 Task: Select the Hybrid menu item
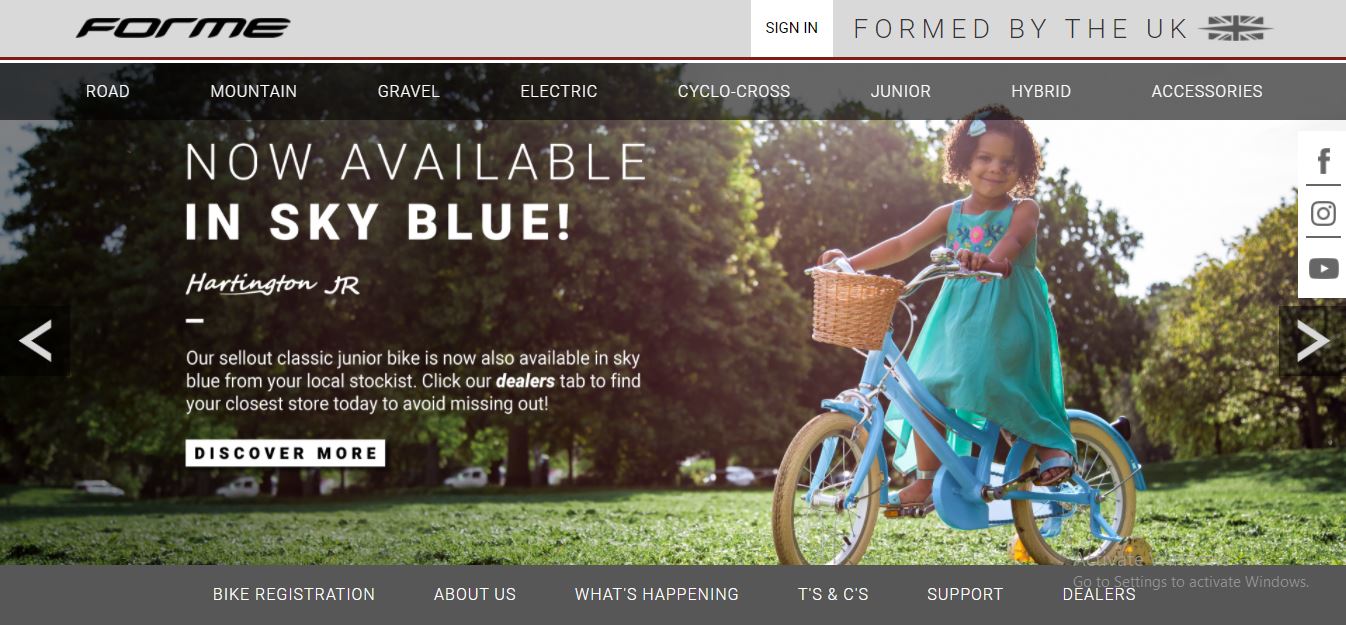1040,91
